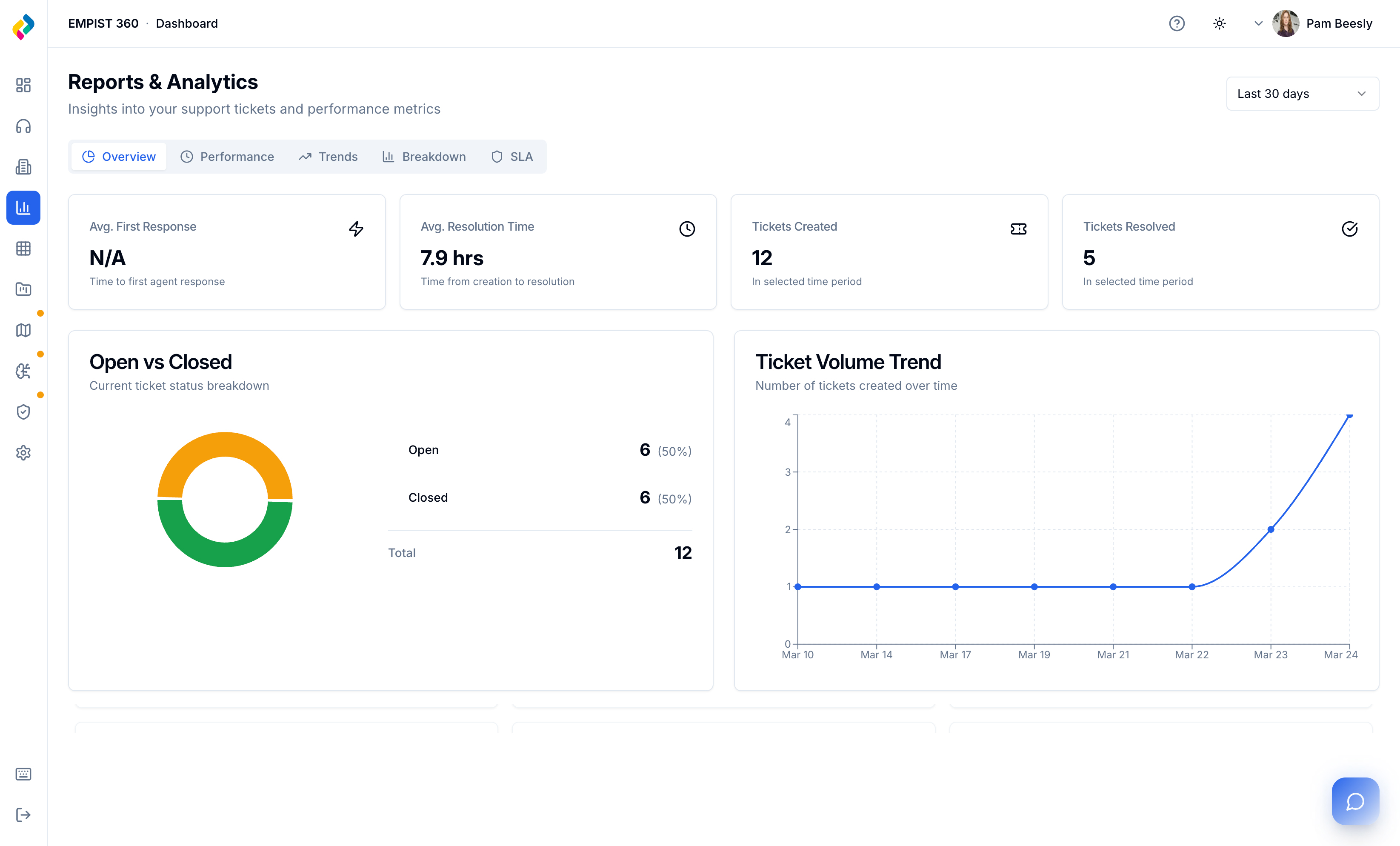This screenshot has width=1400, height=846.
Task: Open the Last 30 days dropdown
Action: coord(1302,94)
